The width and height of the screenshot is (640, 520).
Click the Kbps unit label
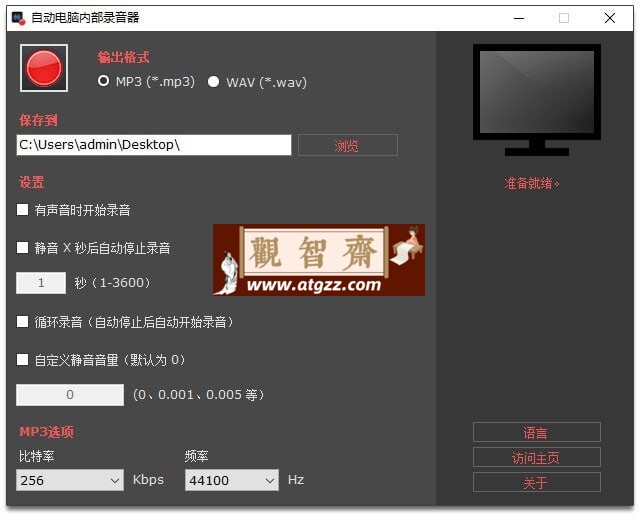click(x=148, y=480)
